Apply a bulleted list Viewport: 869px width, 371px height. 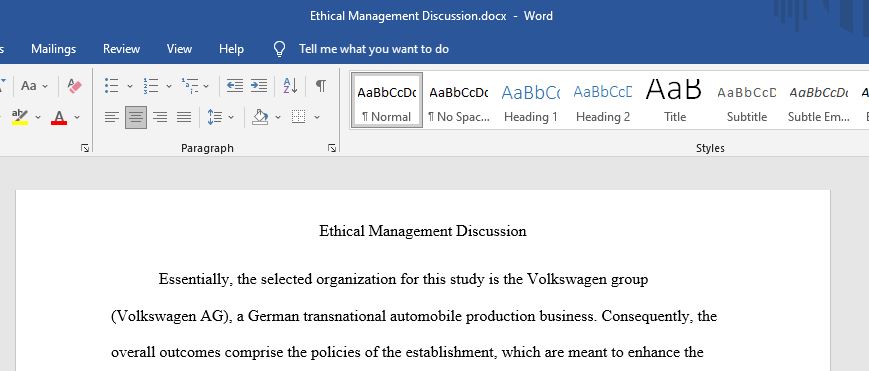112,85
